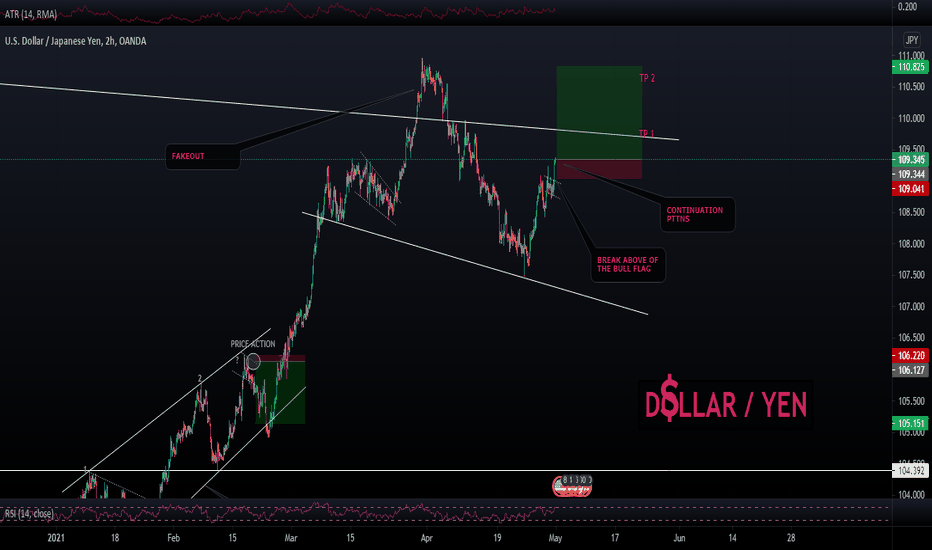Click the Apr label on time axis

click(x=426, y=538)
